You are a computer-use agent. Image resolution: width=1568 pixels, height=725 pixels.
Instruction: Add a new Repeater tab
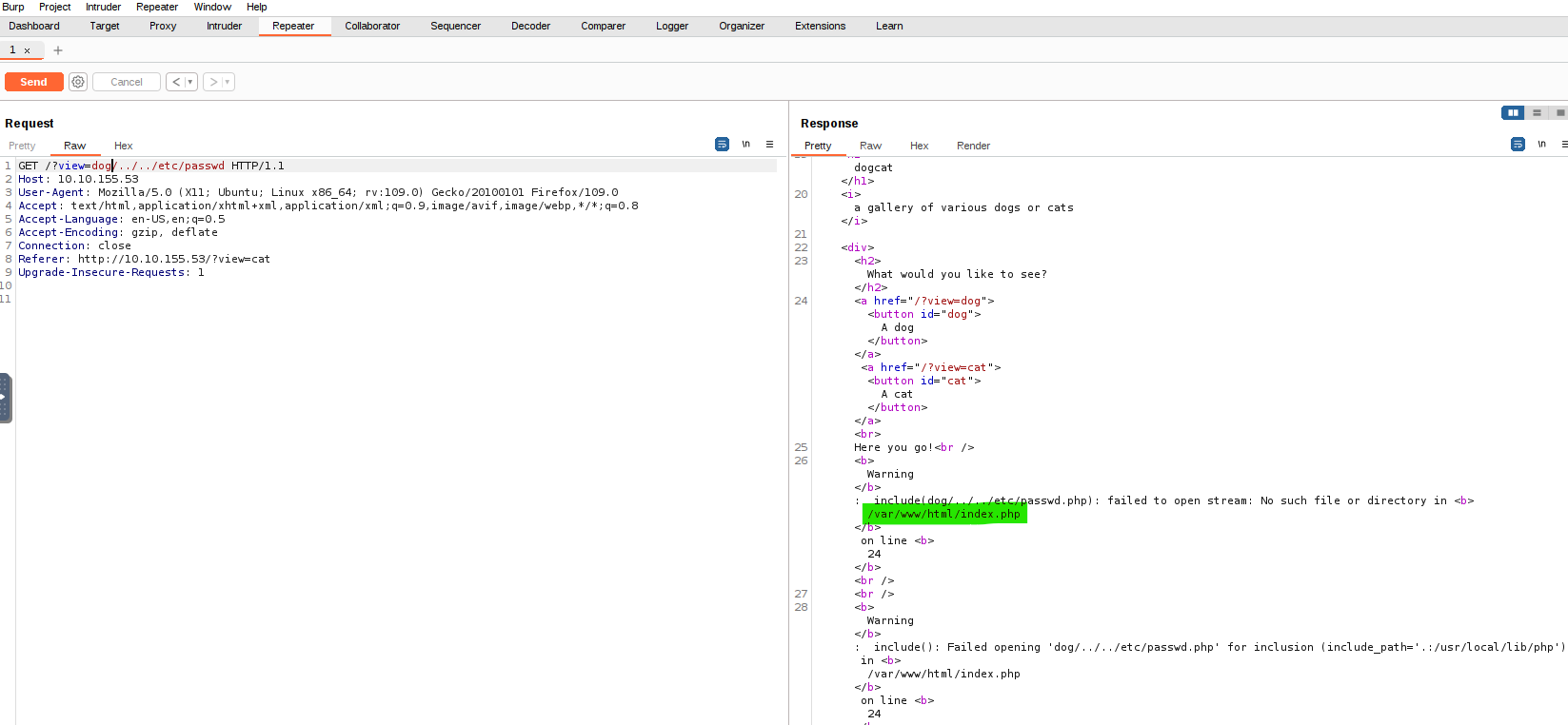coord(58,50)
